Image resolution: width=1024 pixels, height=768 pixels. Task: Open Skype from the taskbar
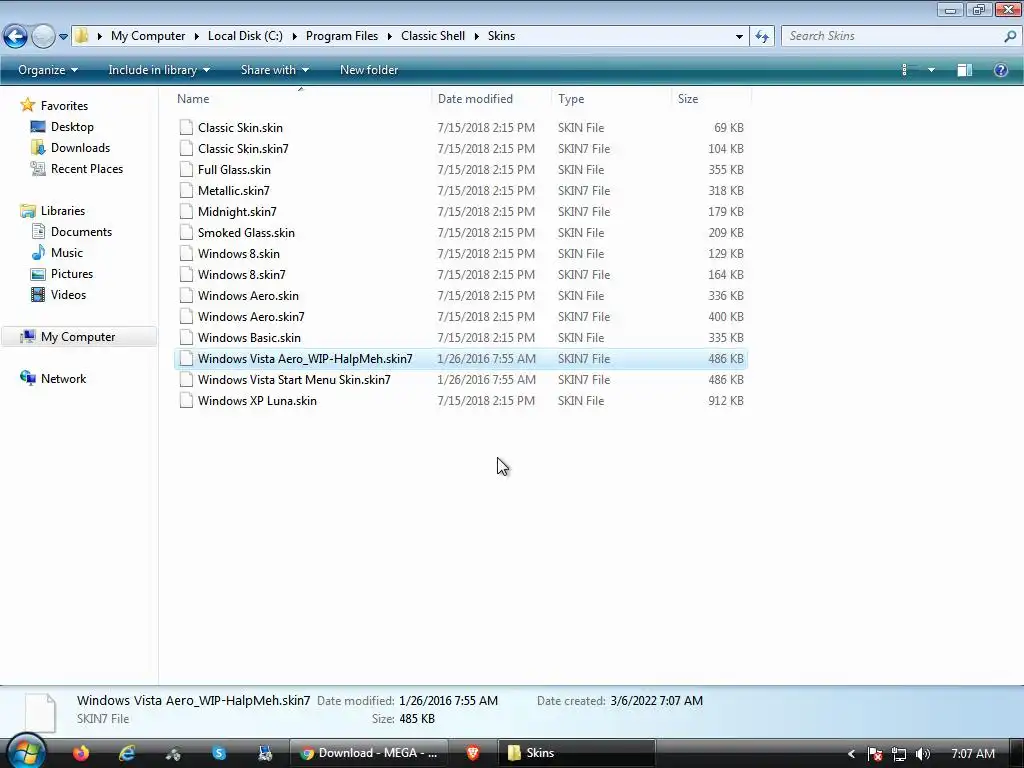click(219, 753)
